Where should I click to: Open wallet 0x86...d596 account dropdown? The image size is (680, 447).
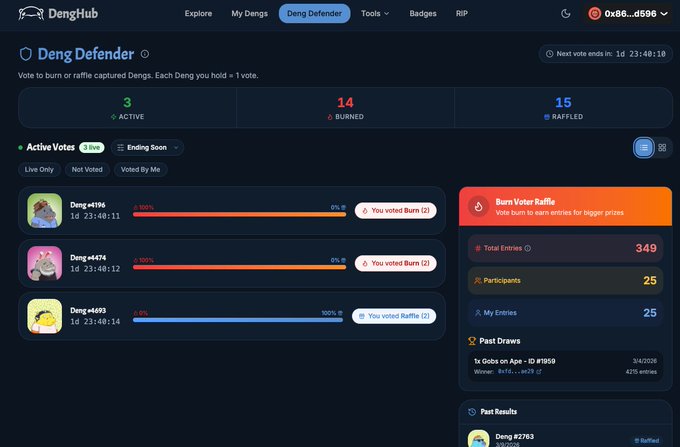[628, 13]
